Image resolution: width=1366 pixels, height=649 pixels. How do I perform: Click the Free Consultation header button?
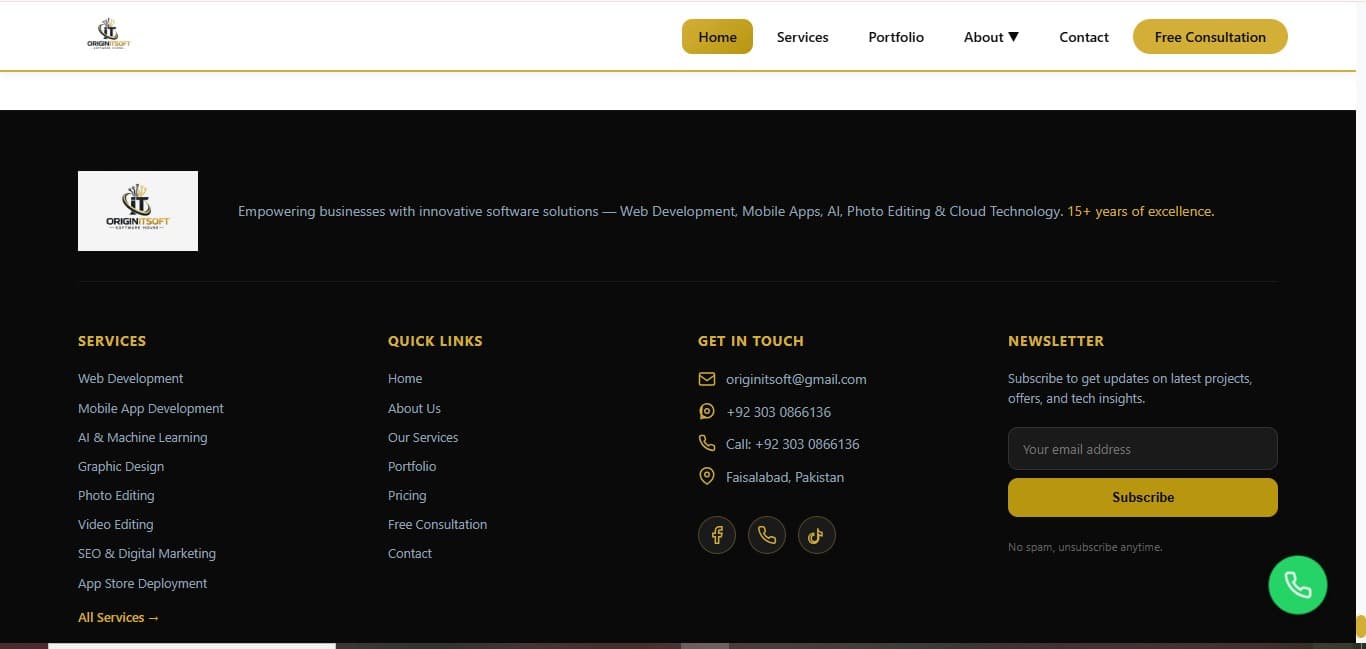point(1210,37)
